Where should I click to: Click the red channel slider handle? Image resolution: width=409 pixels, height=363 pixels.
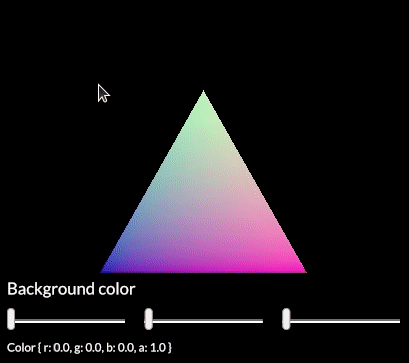coord(11,319)
